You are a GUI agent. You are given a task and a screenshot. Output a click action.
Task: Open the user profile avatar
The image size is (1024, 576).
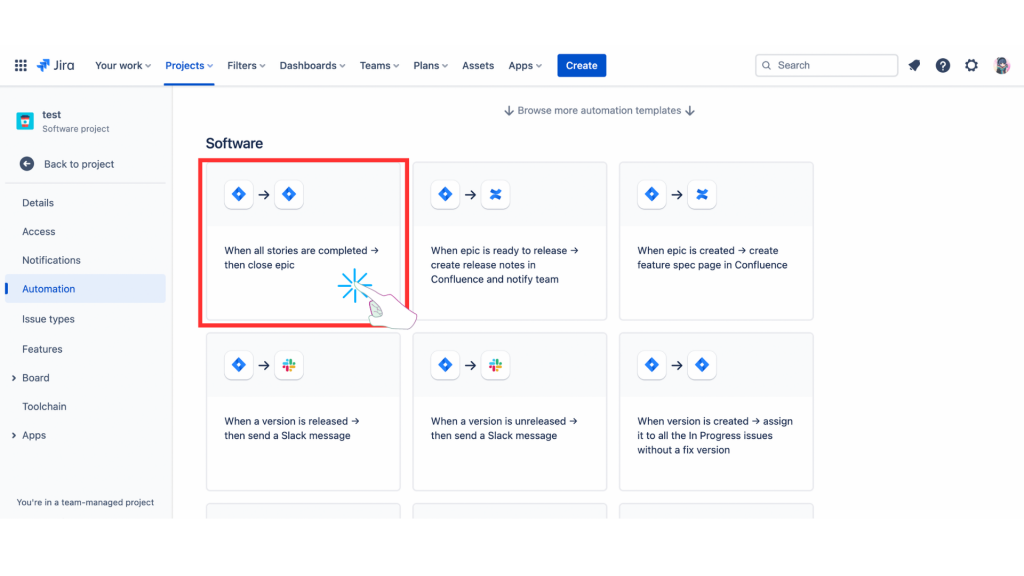(x=1002, y=65)
